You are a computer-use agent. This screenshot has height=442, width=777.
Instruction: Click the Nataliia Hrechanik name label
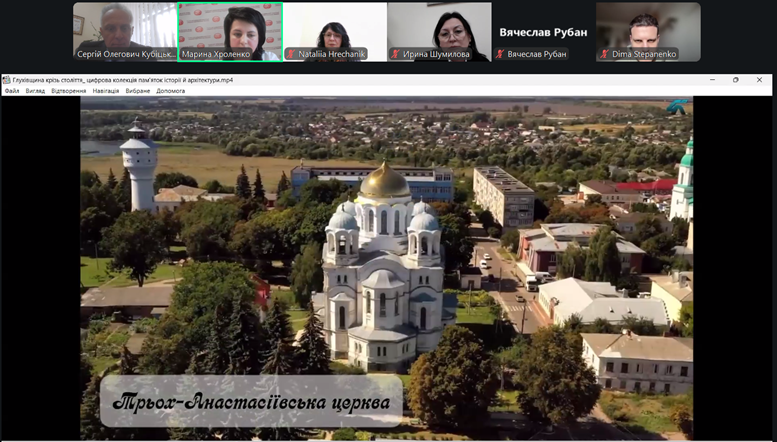click(326, 54)
